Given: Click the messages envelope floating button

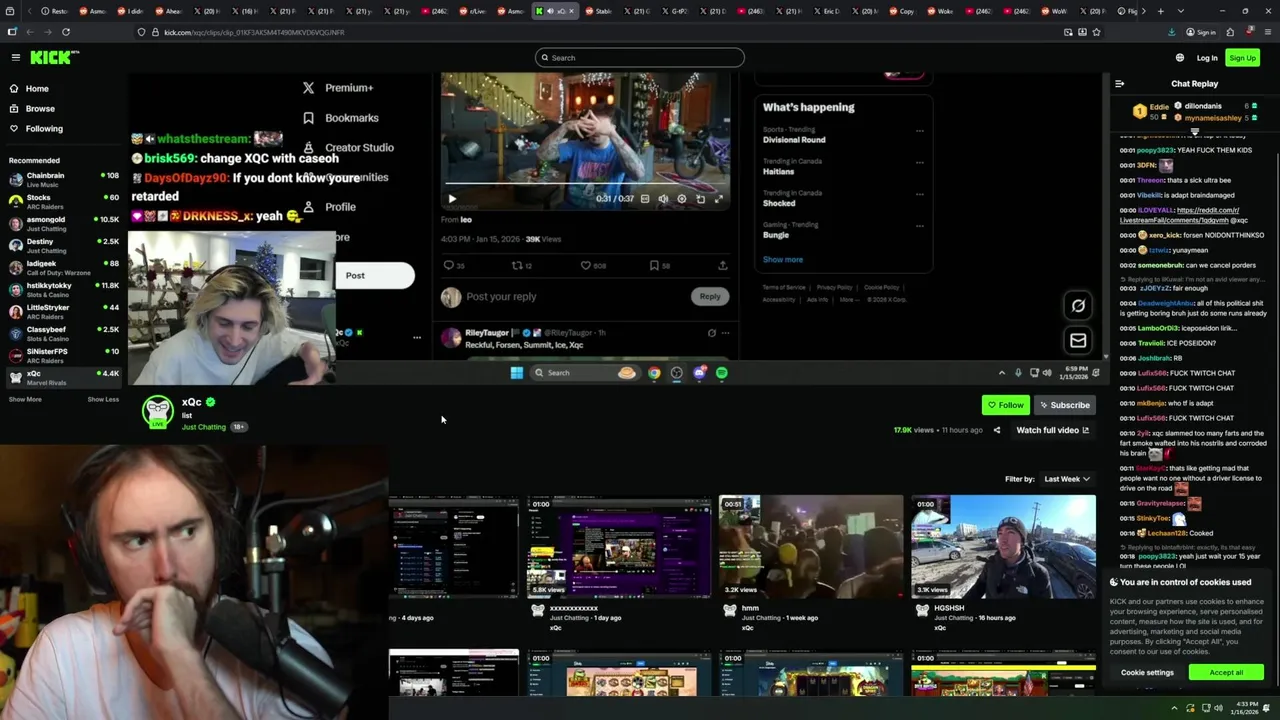Looking at the screenshot, I should [1078, 341].
